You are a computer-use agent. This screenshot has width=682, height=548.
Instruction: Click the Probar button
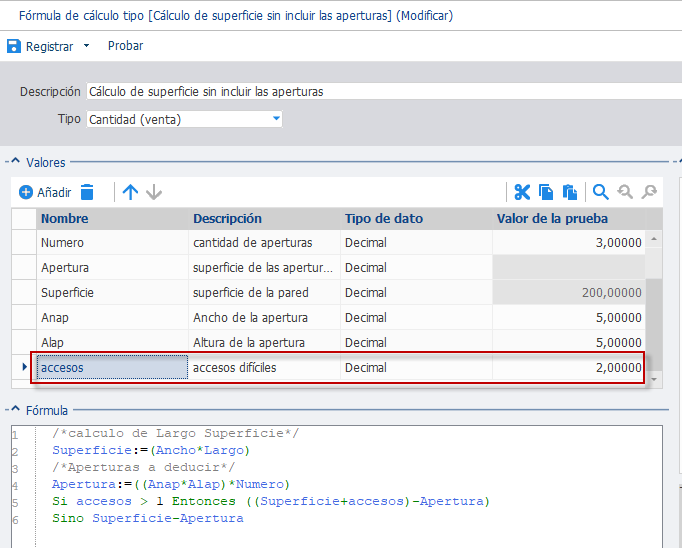(x=125, y=46)
